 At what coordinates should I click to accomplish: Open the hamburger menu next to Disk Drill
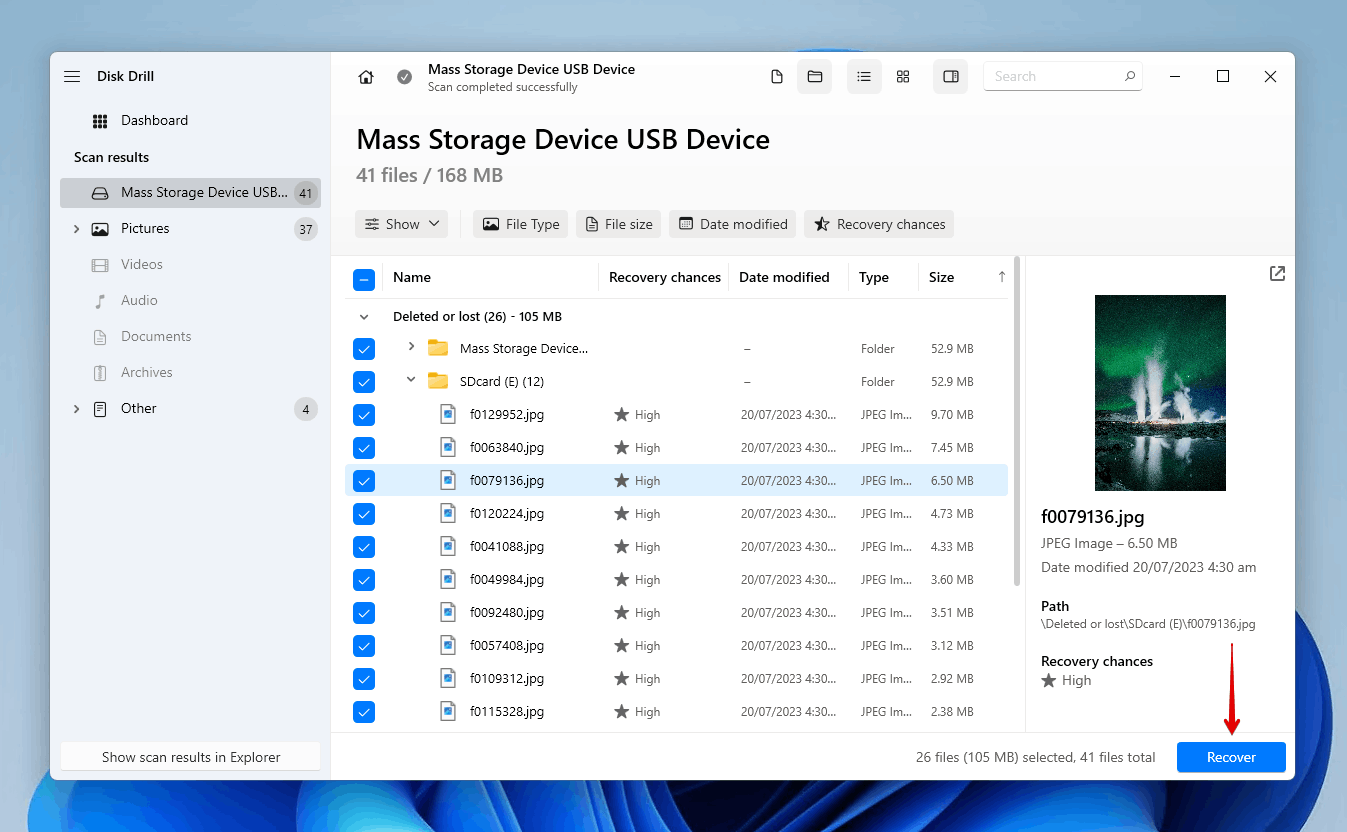[x=72, y=76]
